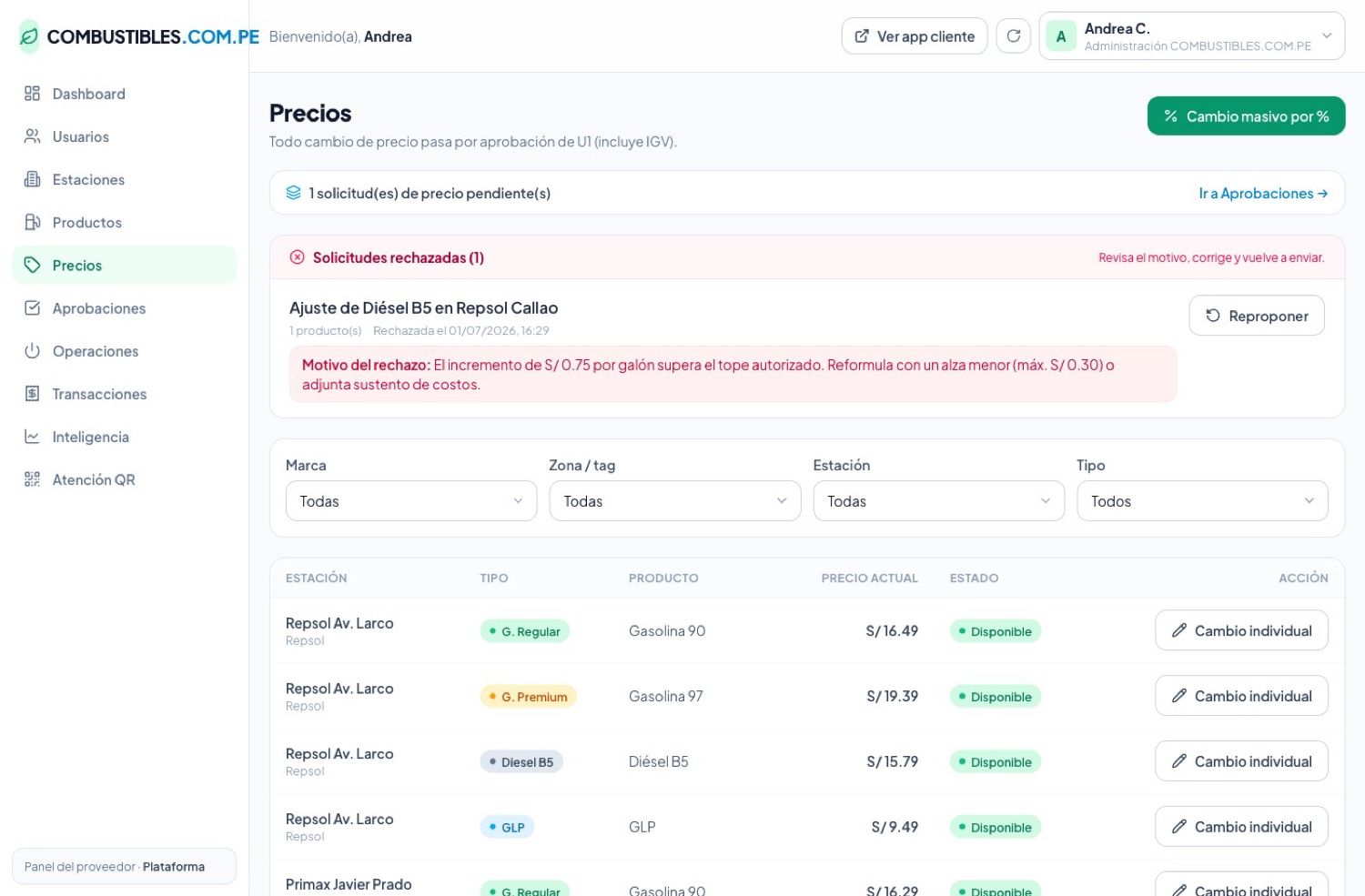The image size is (1365, 896).
Task: Click the Productos fuel pump icon
Action: click(32, 222)
